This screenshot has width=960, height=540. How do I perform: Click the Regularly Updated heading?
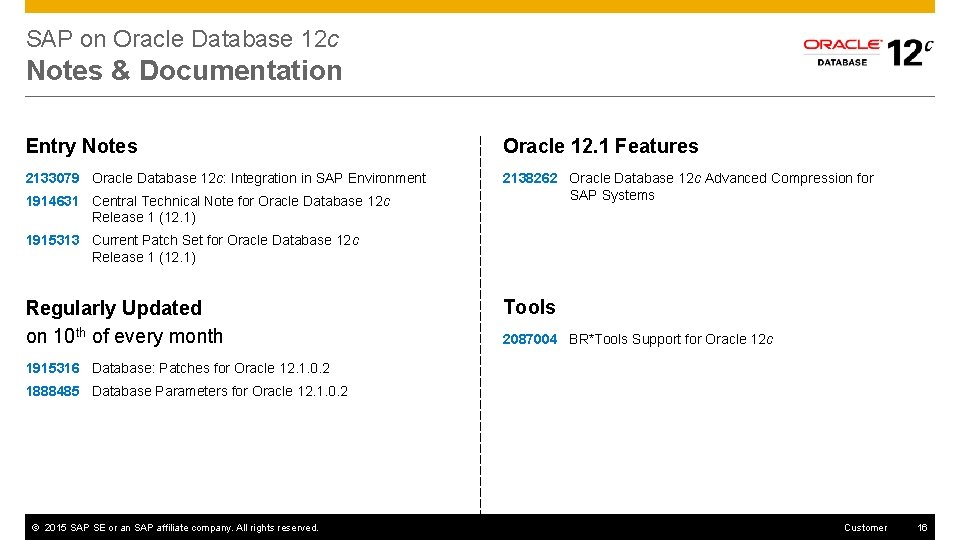coord(114,308)
